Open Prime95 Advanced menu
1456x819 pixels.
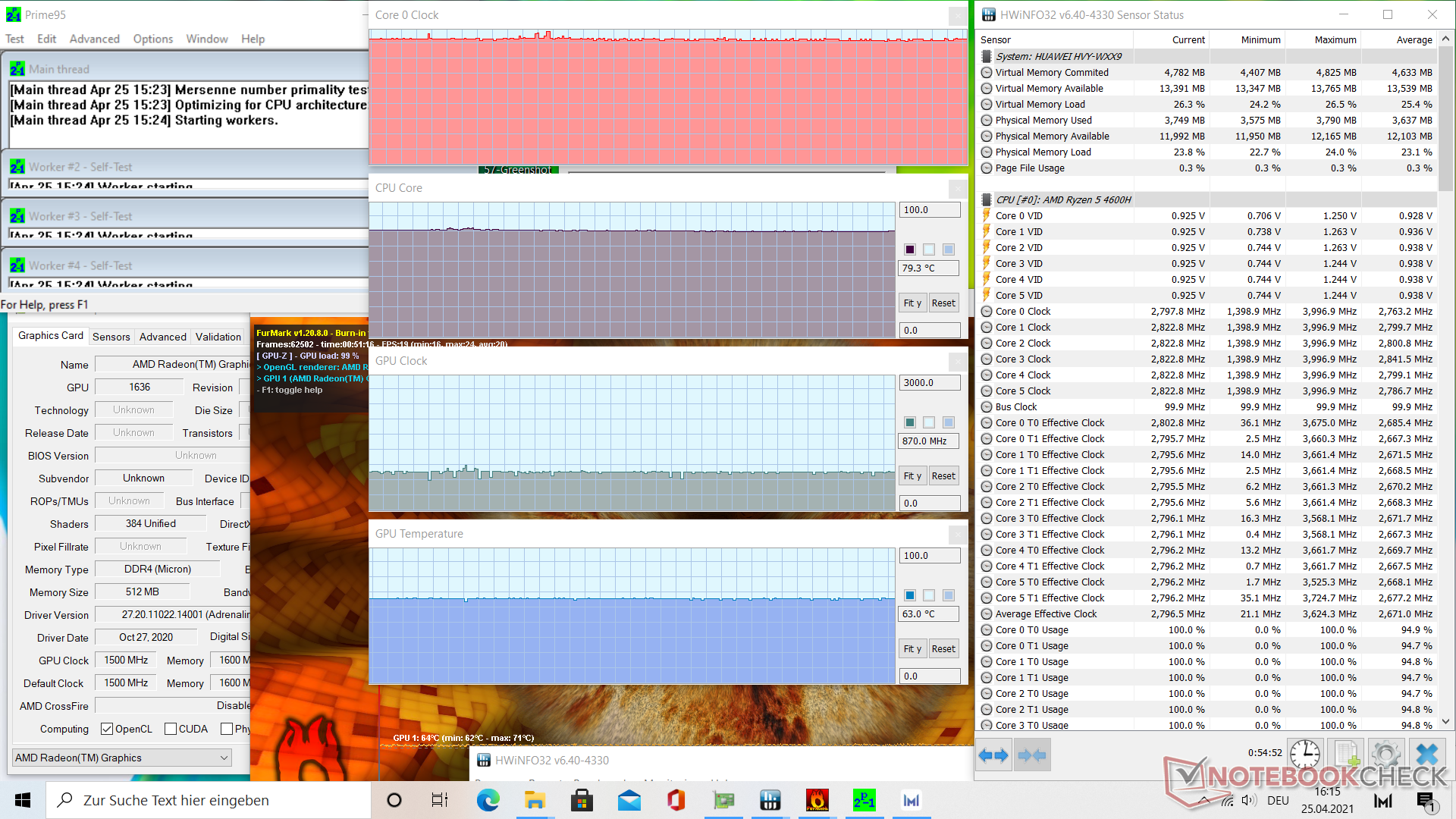94,39
